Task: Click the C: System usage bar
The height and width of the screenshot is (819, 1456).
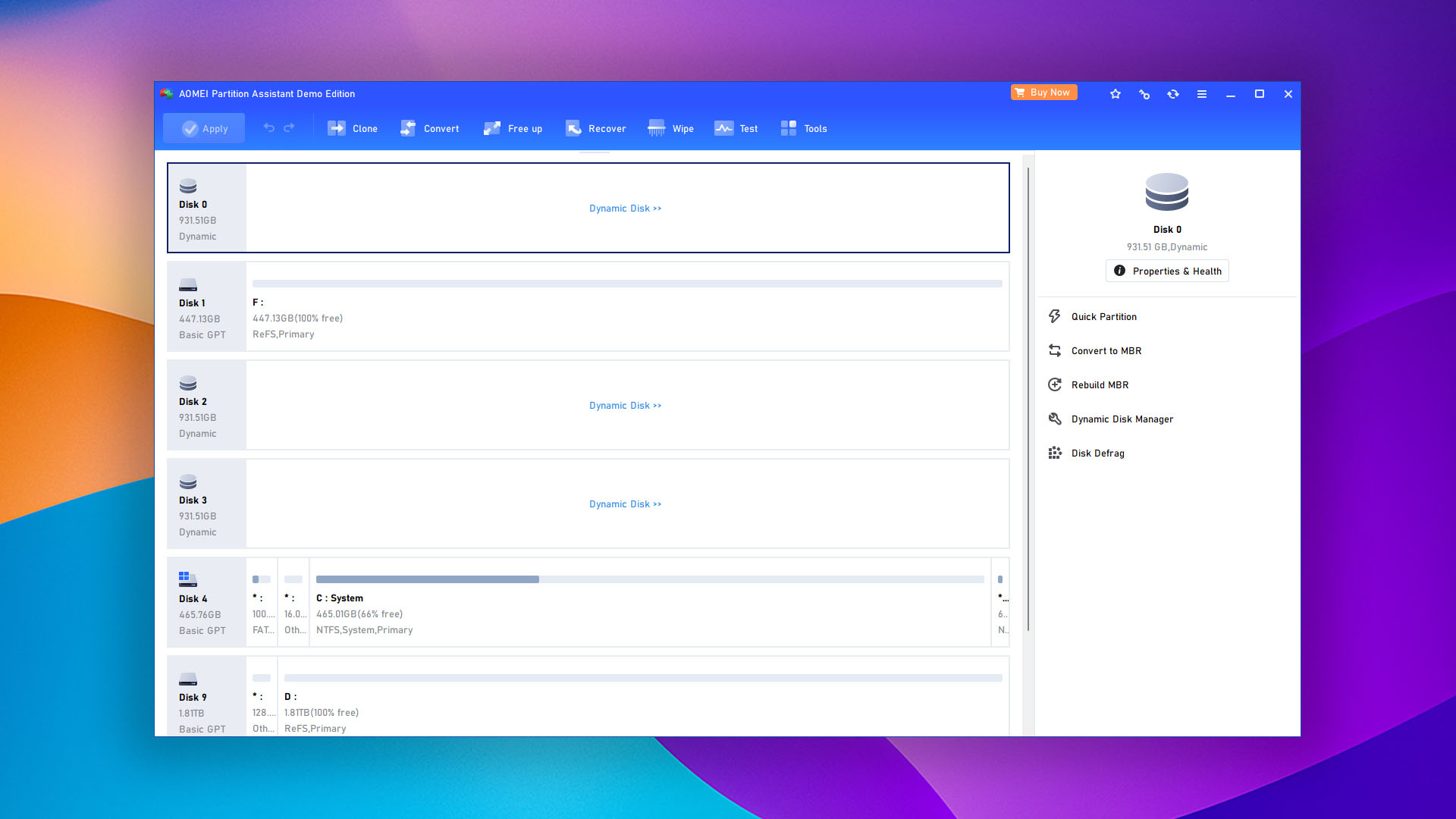Action: pos(650,579)
